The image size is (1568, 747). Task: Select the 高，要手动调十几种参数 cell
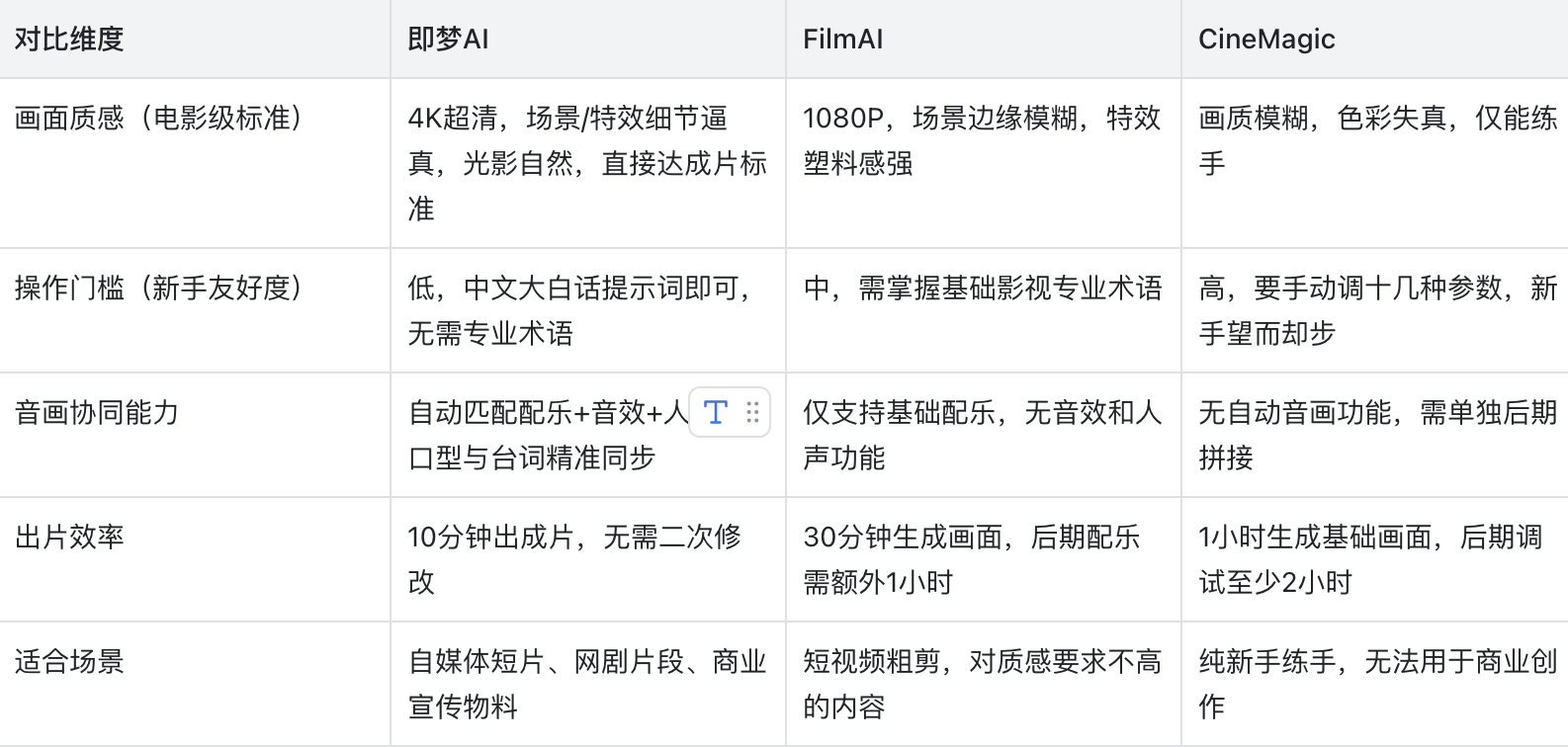(1372, 310)
